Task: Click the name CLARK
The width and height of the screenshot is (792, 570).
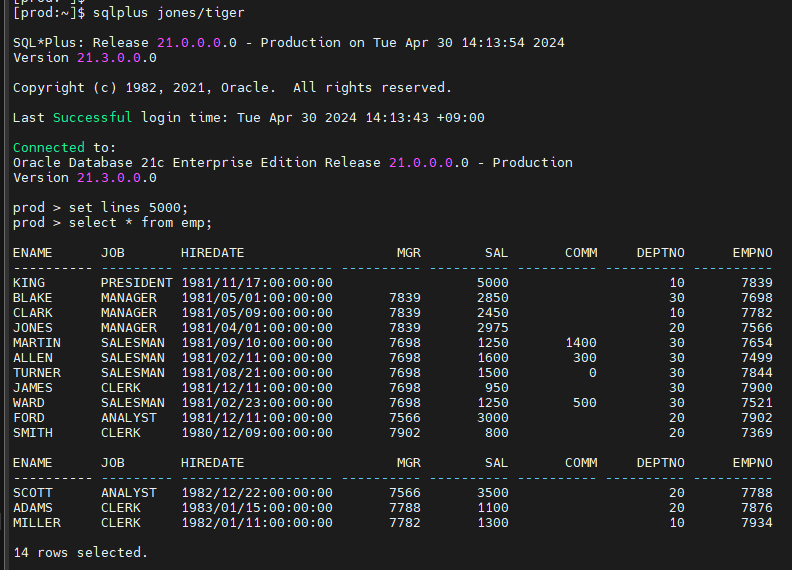Action: [x=33, y=313]
